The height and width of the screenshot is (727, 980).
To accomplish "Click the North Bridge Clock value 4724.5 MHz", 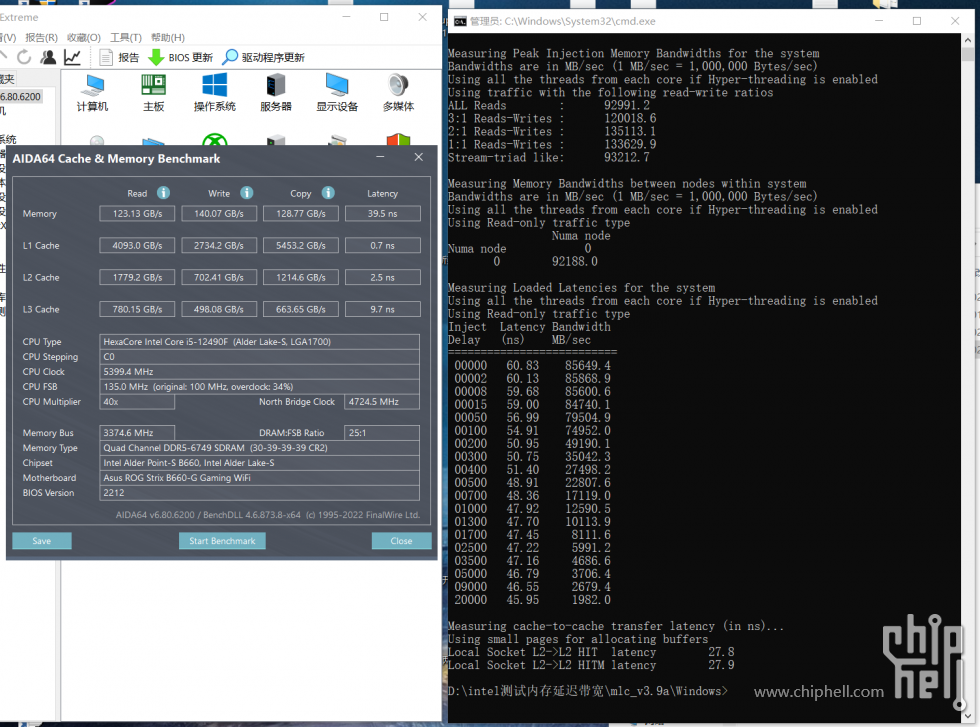I will pyautogui.click(x=382, y=402).
